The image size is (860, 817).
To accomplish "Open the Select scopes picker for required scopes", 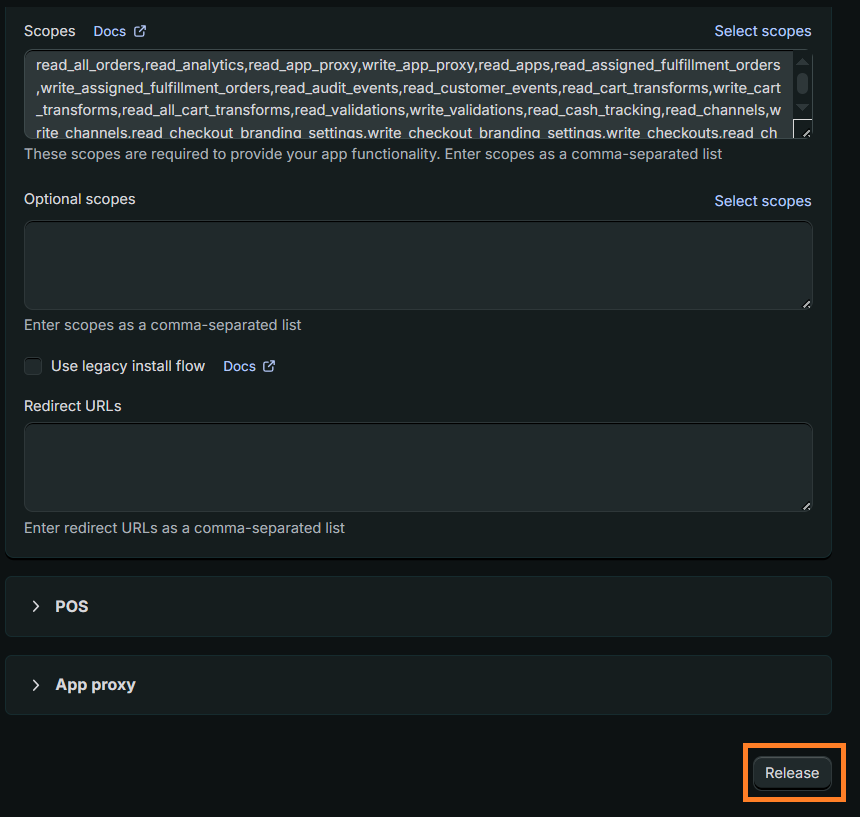I will [762, 31].
